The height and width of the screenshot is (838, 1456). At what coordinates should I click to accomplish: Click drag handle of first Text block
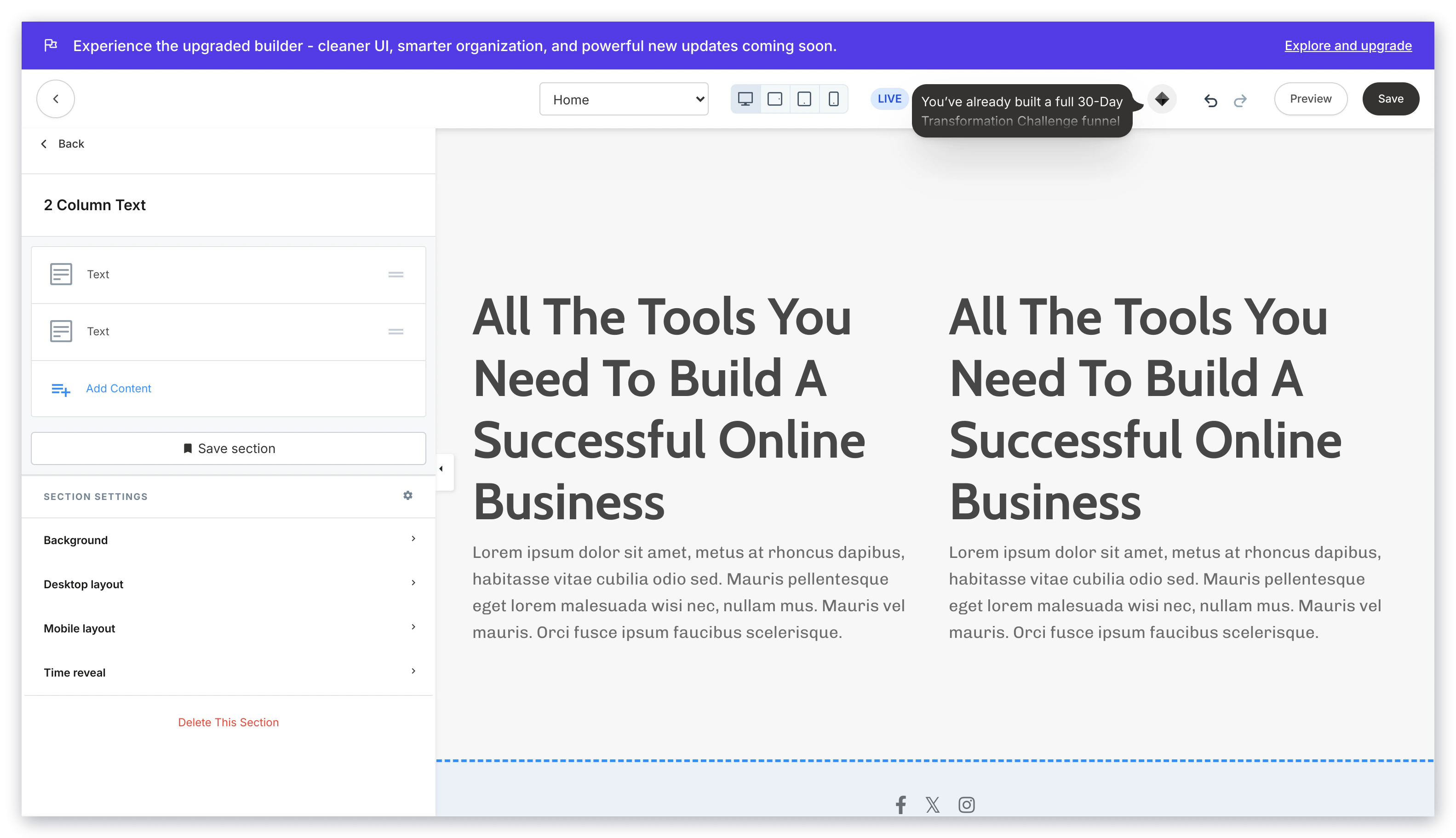coord(396,275)
